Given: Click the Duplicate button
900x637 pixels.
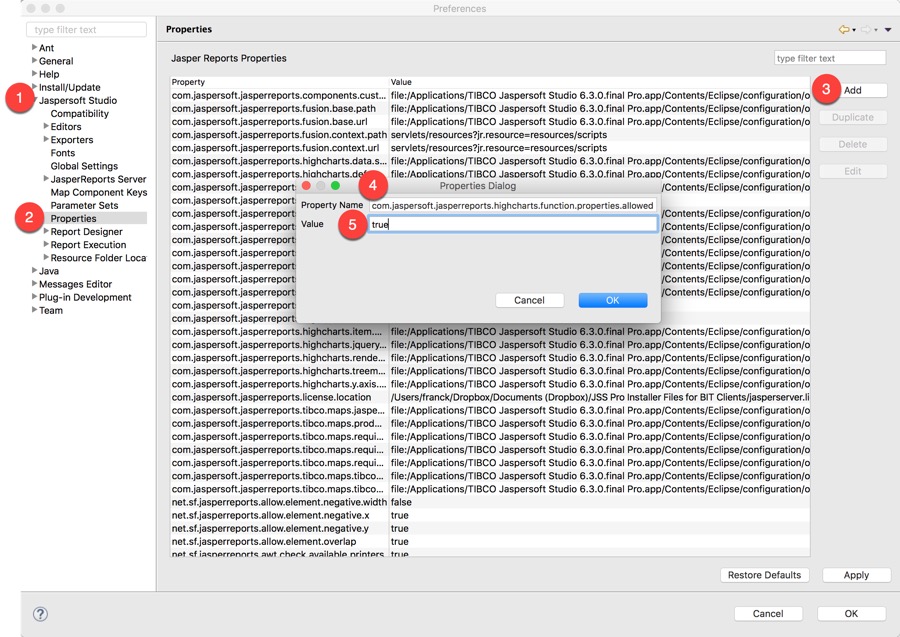Looking at the screenshot, I should 852,117.
